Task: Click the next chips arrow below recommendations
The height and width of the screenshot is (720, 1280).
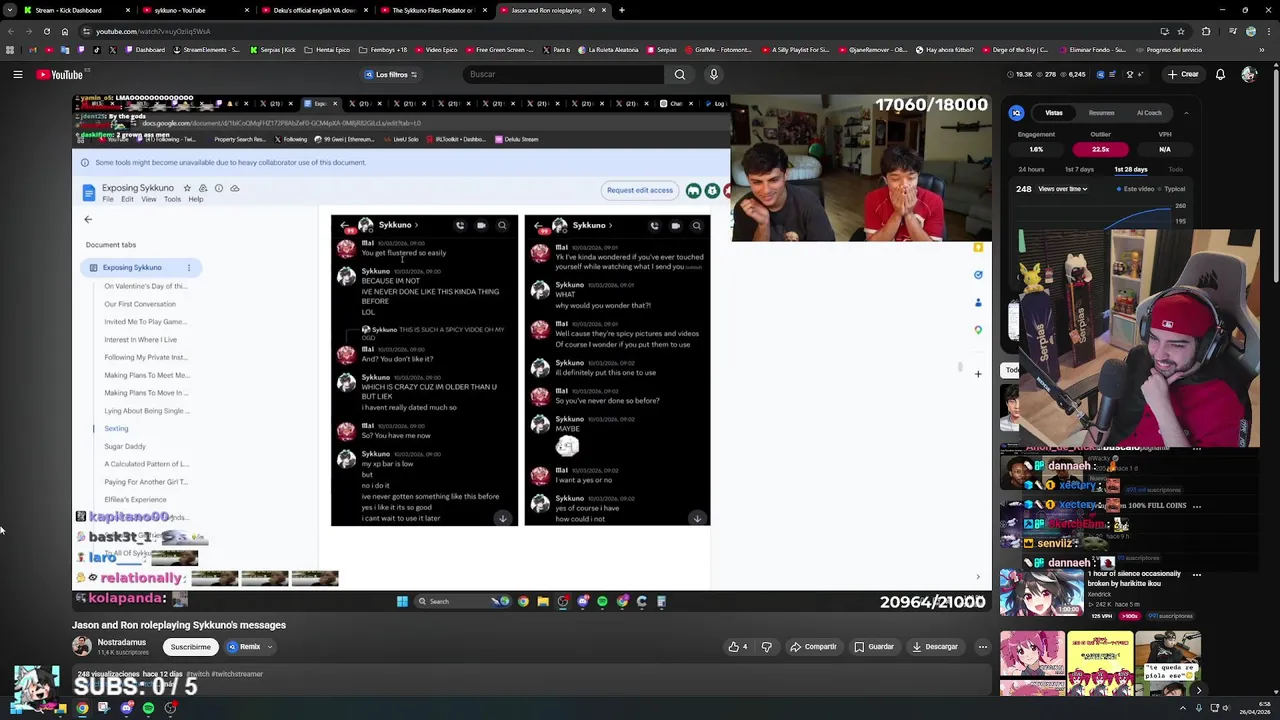Action: point(1199,690)
